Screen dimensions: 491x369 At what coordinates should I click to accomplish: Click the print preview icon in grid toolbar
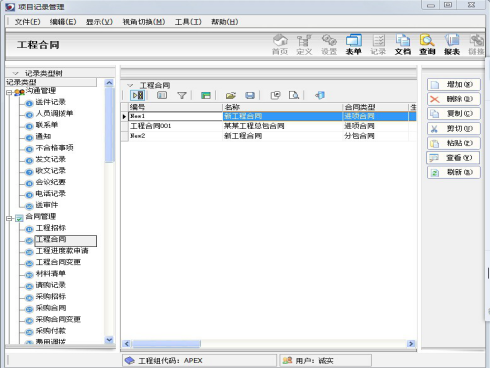(x=294, y=96)
